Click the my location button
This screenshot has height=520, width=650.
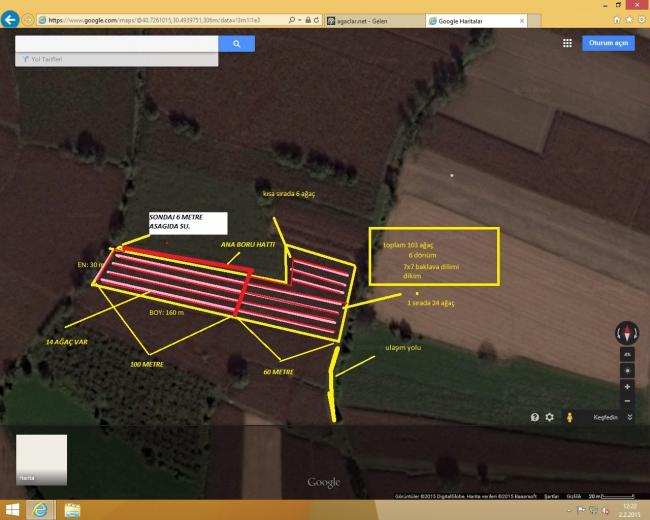(627, 370)
